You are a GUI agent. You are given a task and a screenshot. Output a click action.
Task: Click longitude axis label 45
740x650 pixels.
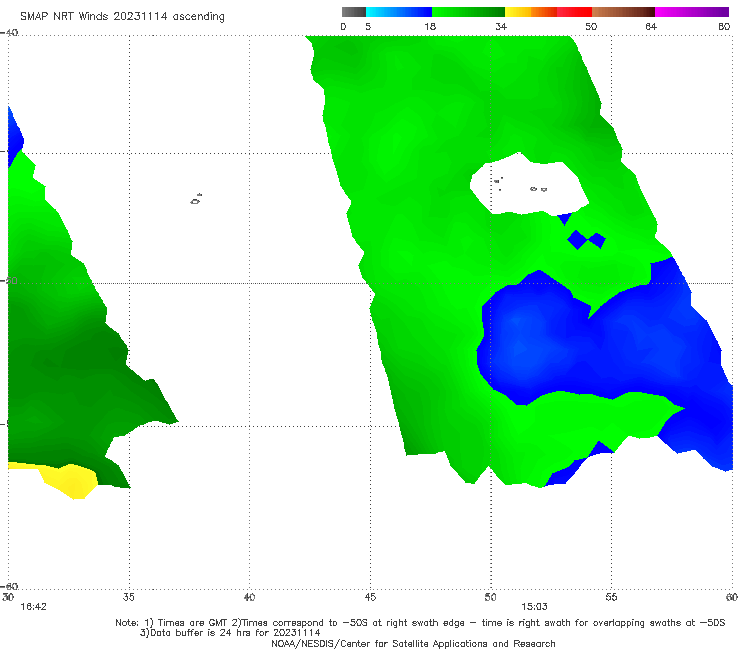370,597
